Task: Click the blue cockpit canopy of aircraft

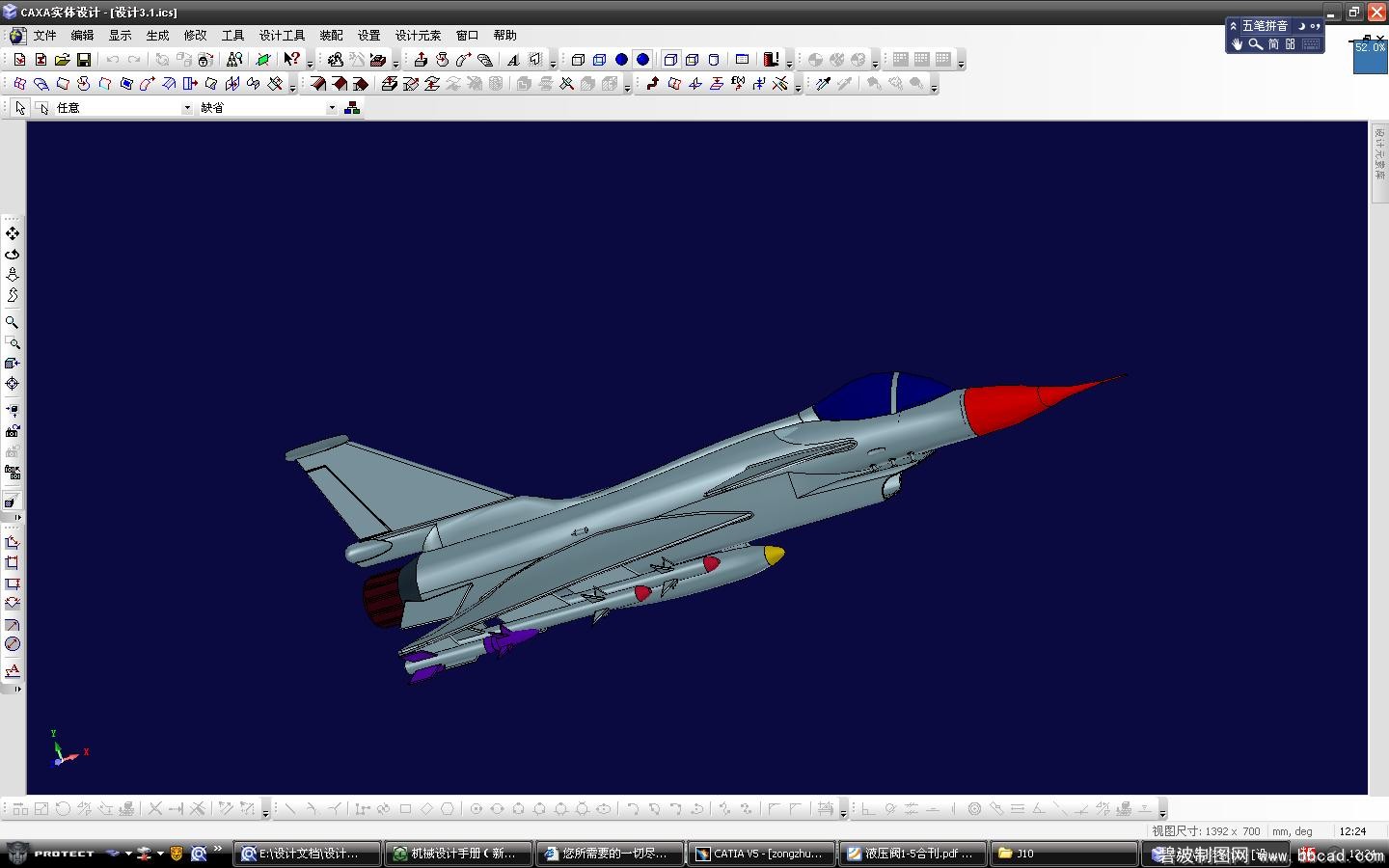Action: pyautogui.click(x=881, y=395)
